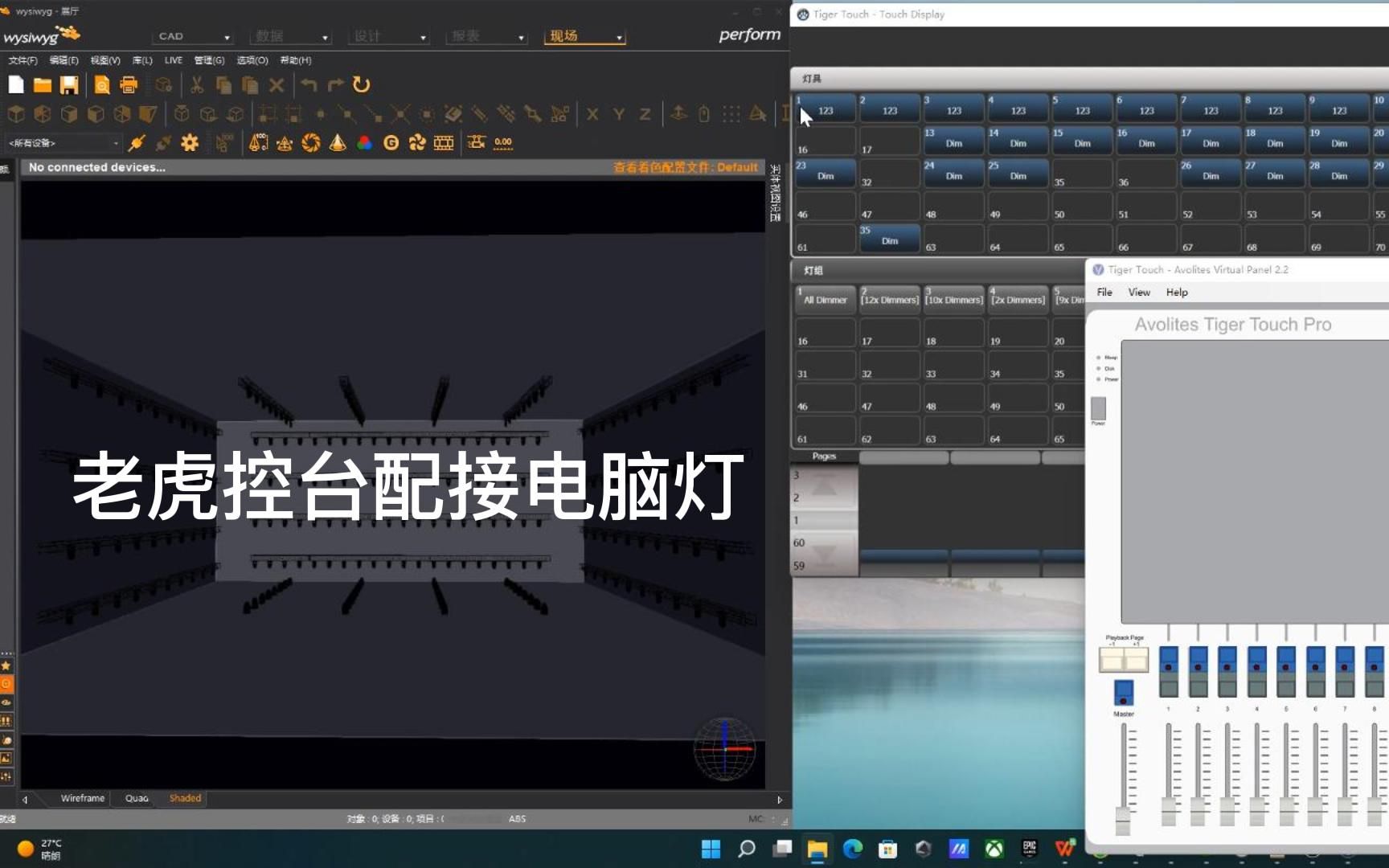1389x868 pixels.
Task: Open the CAD mode dropdown
Action: [x=227, y=36]
